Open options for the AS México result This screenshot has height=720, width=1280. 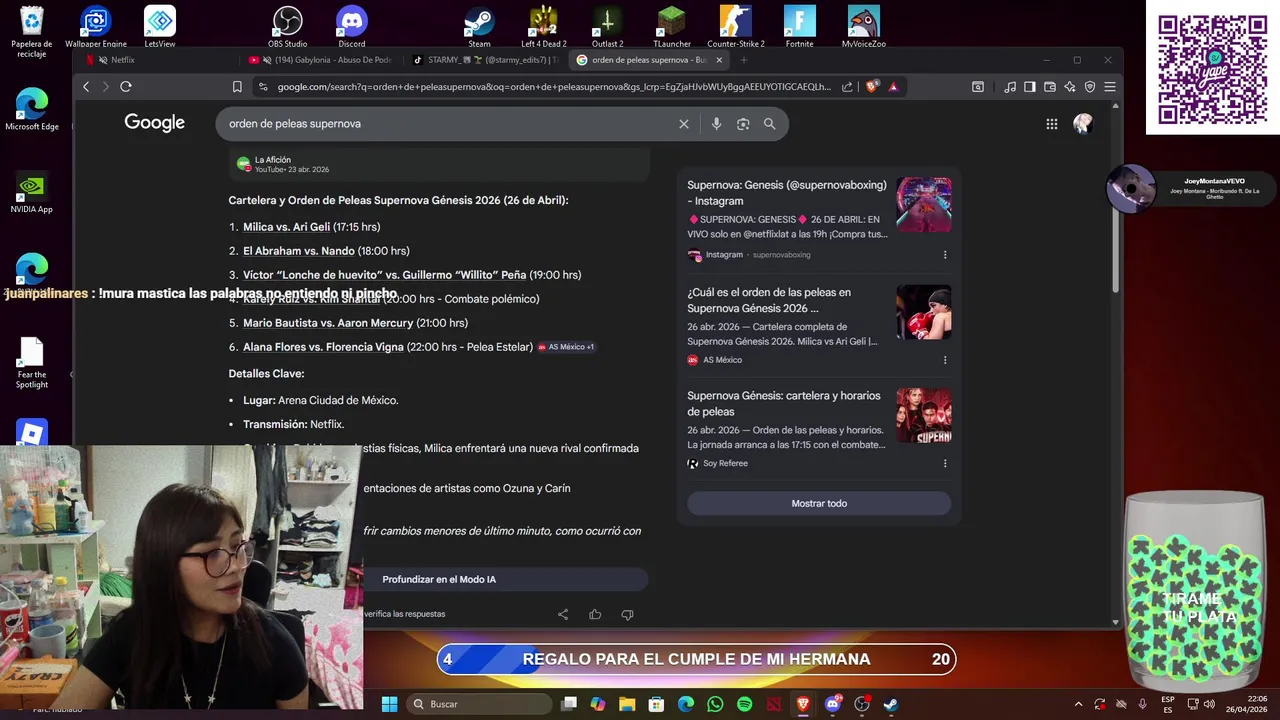(x=945, y=360)
